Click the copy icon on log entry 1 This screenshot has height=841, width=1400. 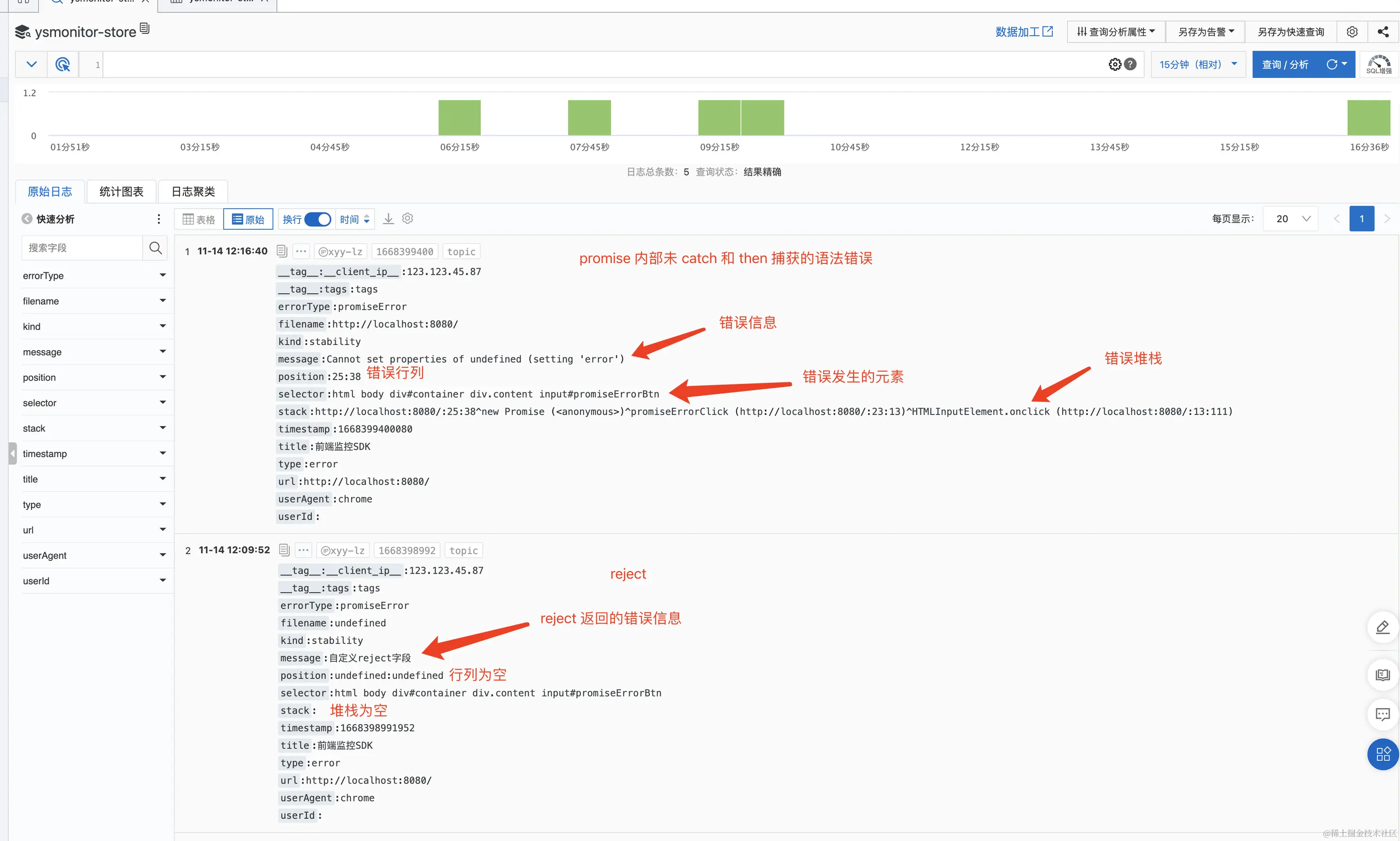(281, 251)
